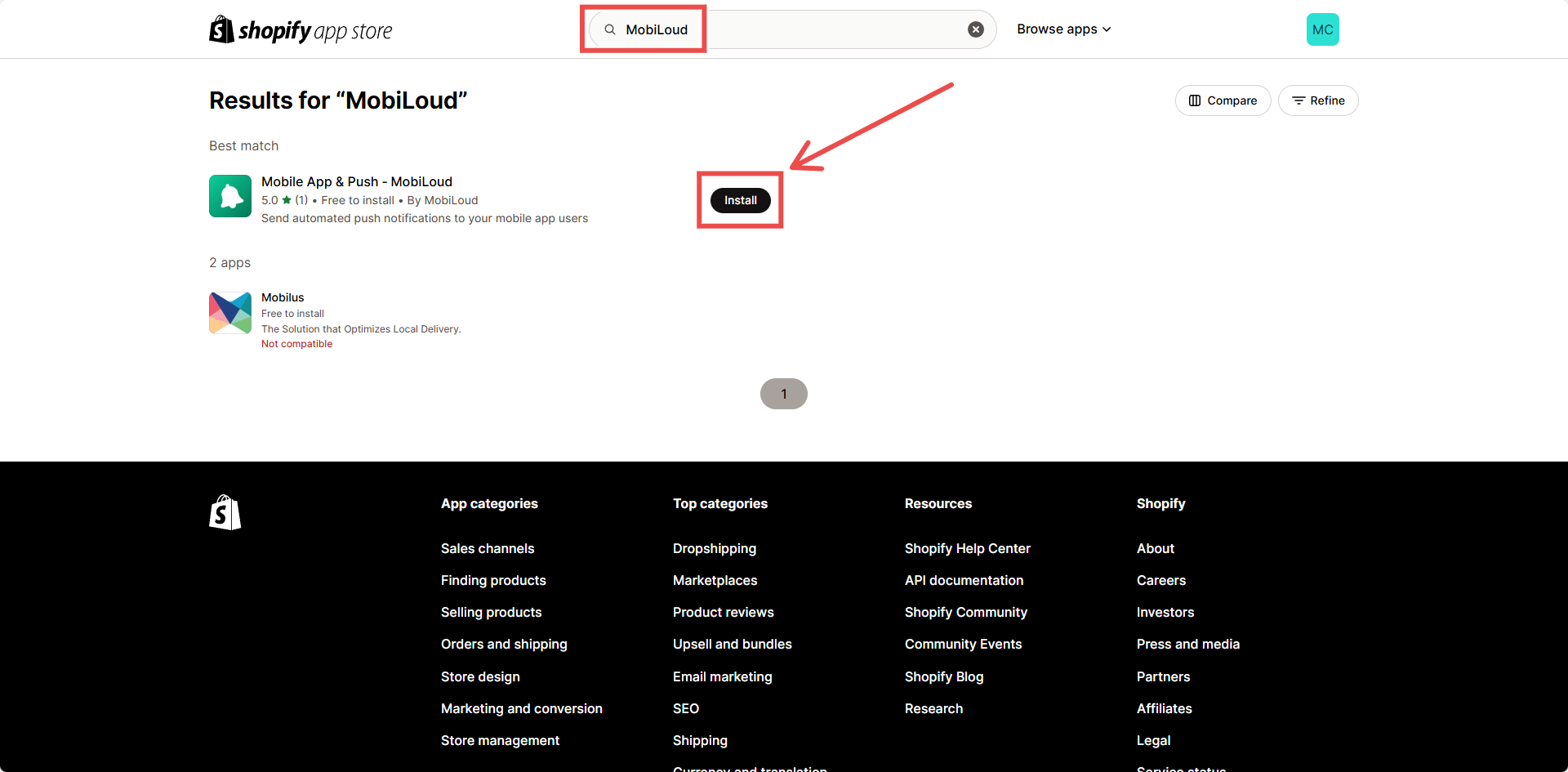Open the Shopify app store logo

click(x=301, y=30)
